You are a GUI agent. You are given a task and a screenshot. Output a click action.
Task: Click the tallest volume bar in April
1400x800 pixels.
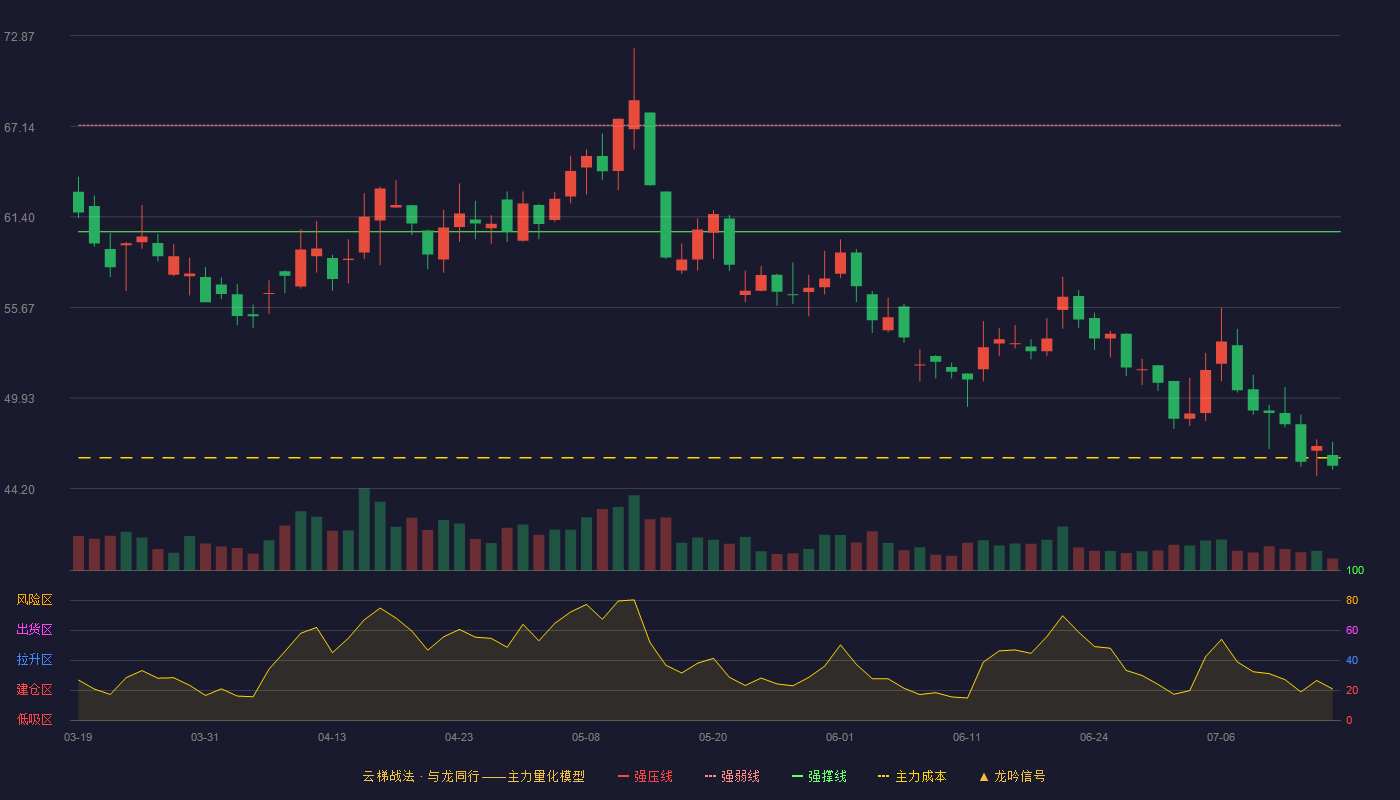[x=364, y=529]
